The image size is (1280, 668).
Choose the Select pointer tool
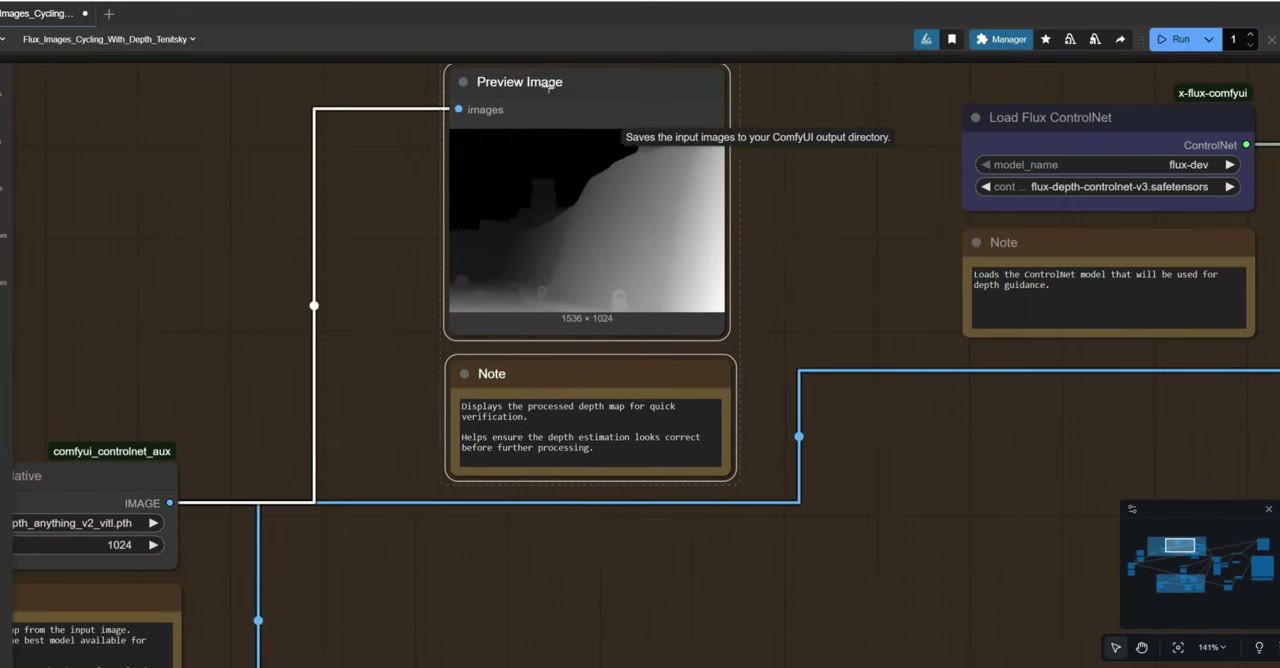click(x=1116, y=648)
